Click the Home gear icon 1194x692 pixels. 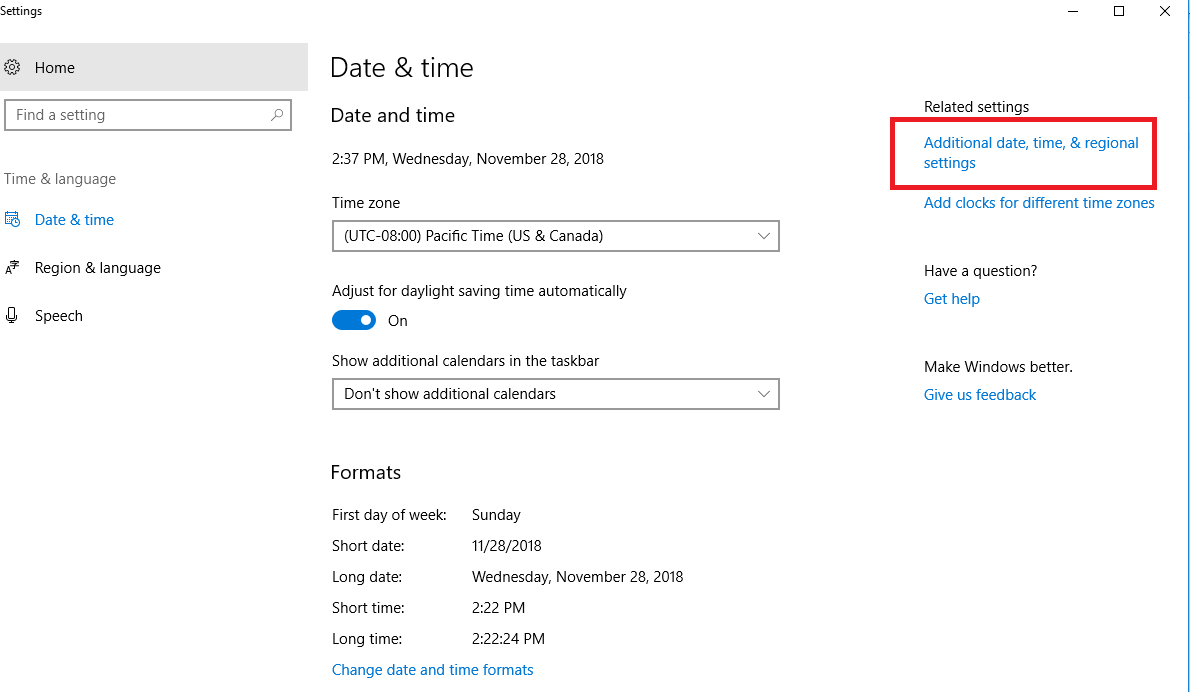click(12, 68)
